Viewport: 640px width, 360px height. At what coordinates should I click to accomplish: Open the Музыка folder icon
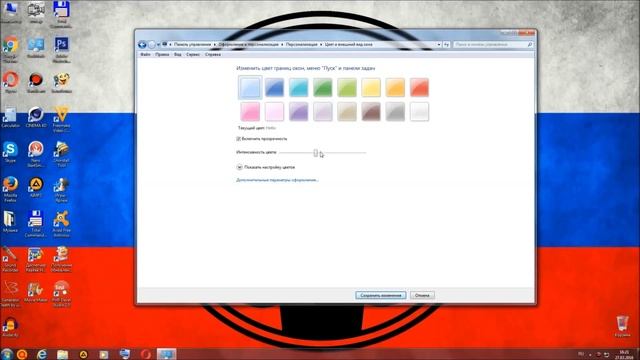[10, 222]
